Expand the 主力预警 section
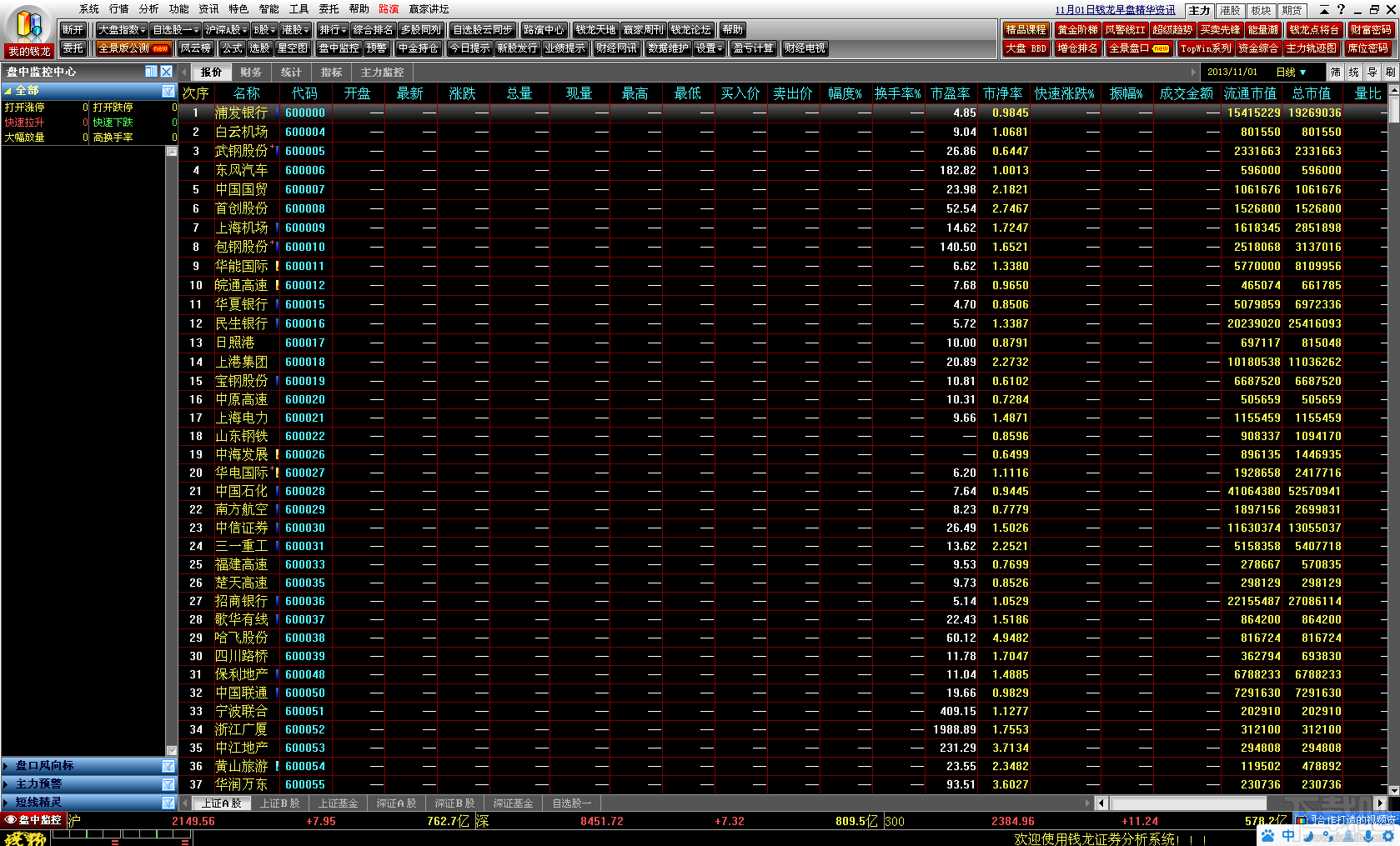1400x846 pixels. pos(8,784)
